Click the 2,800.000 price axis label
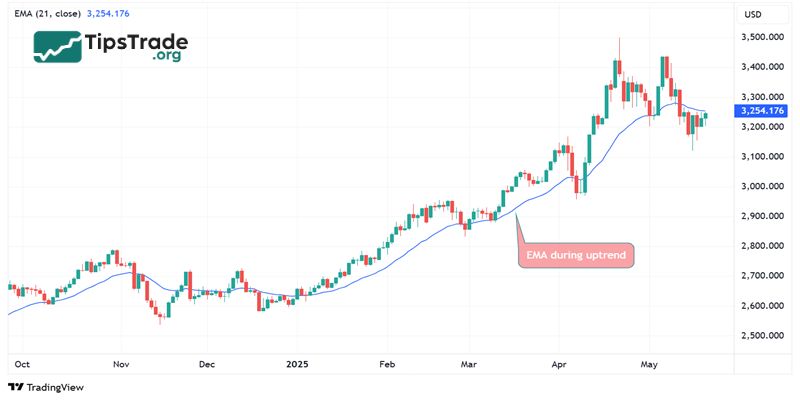Viewport: 800px width, 400px height. click(761, 246)
